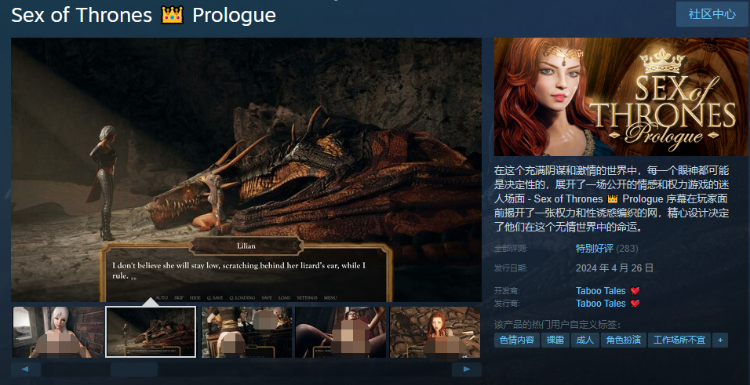750x385 pixels.
Task: Click the in-game MENU label in the screenshot
Action: pyautogui.click(x=331, y=298)
